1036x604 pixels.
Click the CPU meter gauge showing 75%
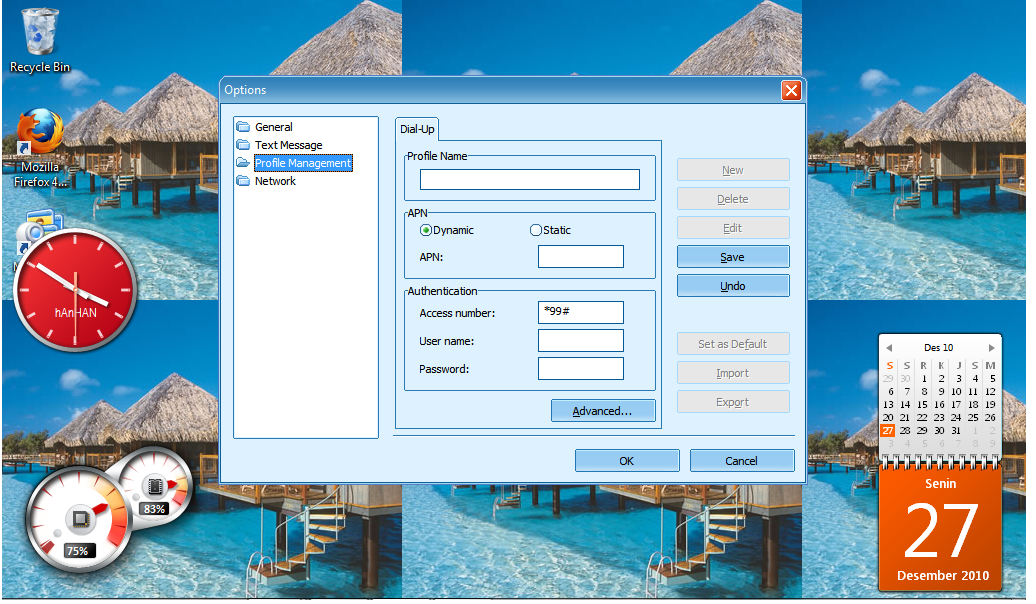[x=77, y=519]
